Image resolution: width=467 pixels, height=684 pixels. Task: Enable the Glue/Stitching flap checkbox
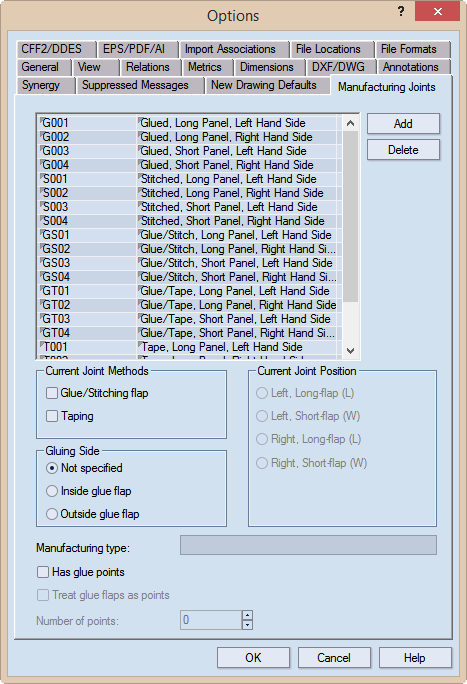pos(52,393)
